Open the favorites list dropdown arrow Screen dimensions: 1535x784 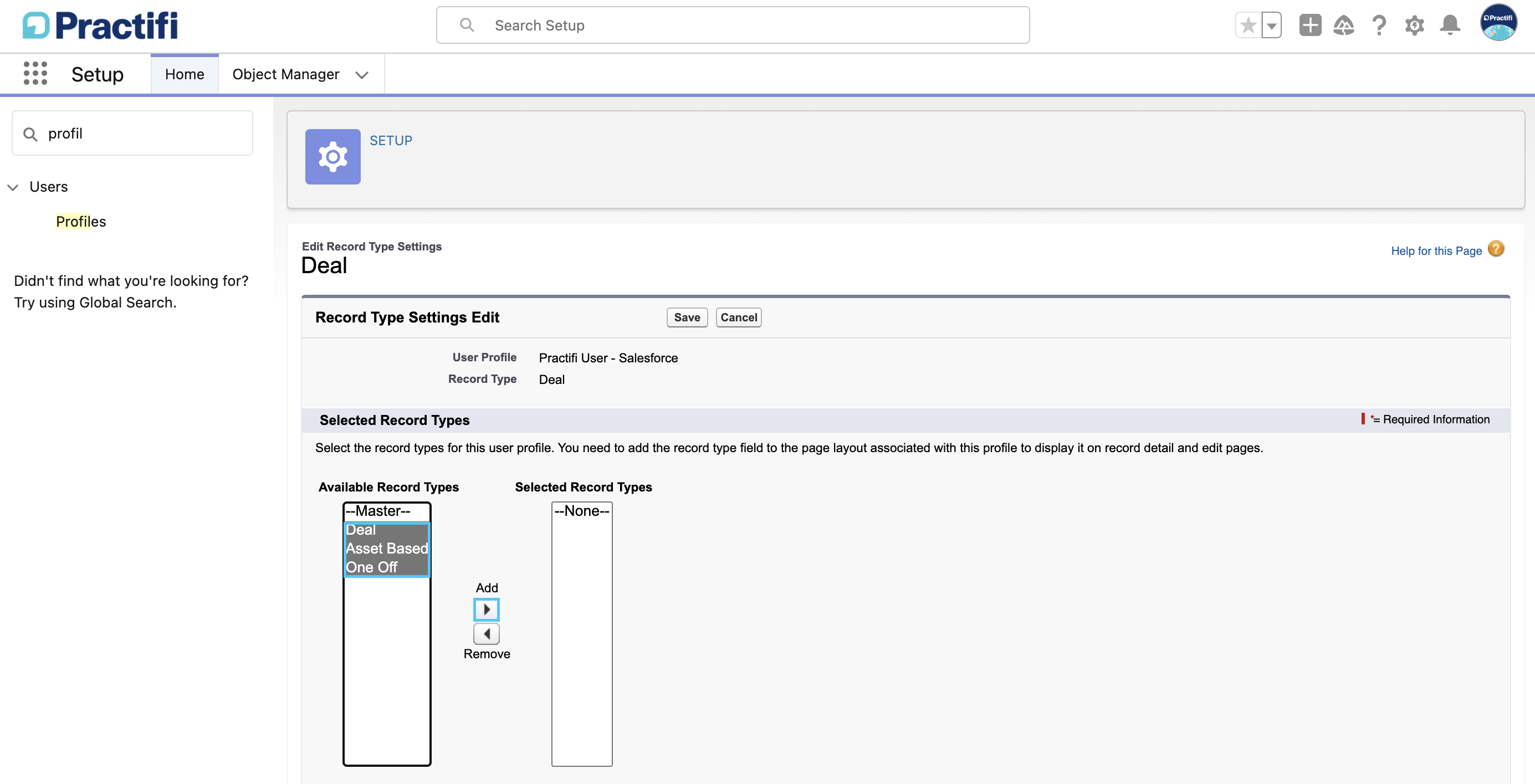[x=1272, y=25]
